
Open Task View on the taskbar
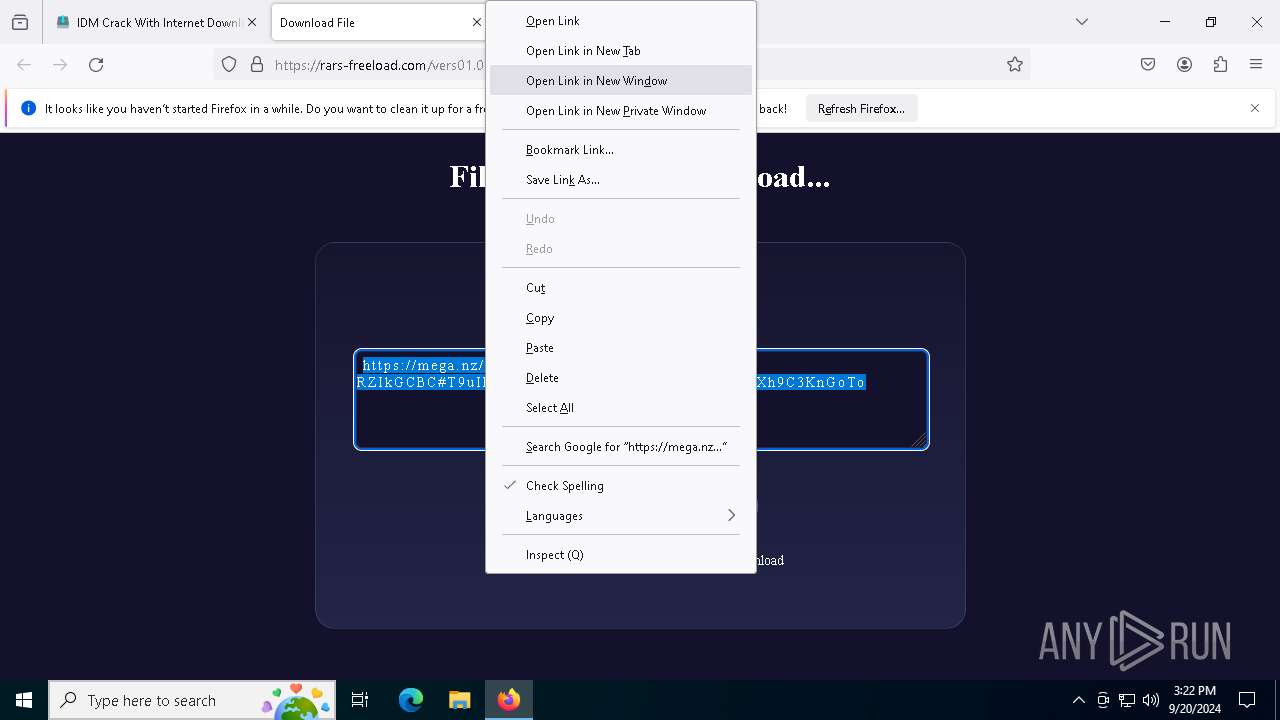point(360,700)
